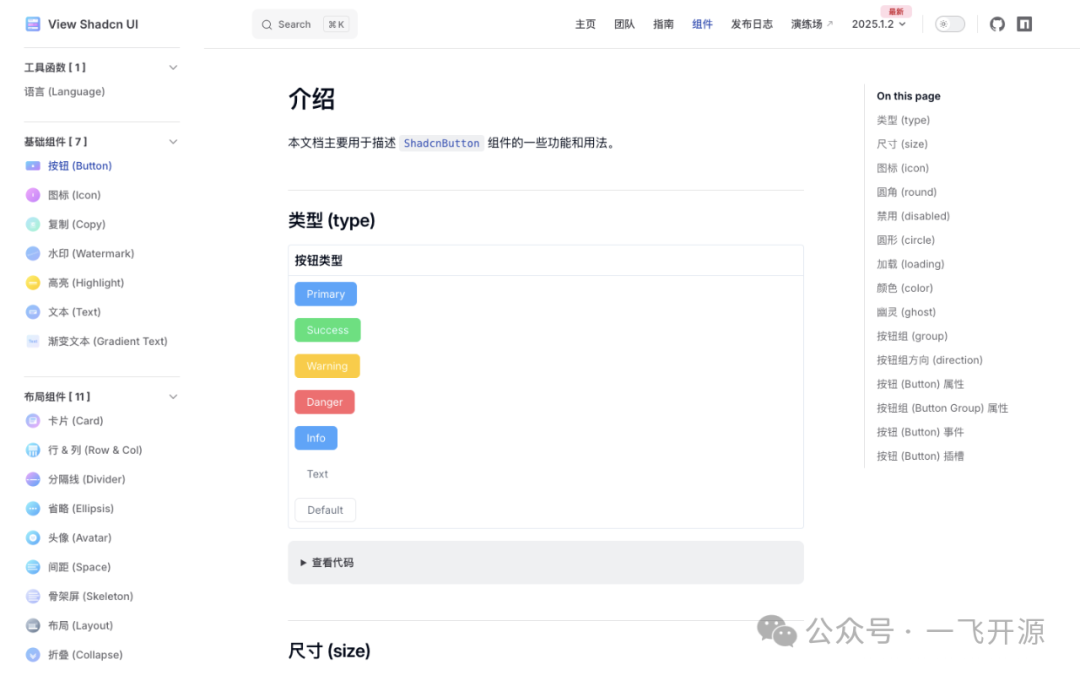Click the 类型 (type) section heading
1080x675 pixels.
(x=331, y=220)
